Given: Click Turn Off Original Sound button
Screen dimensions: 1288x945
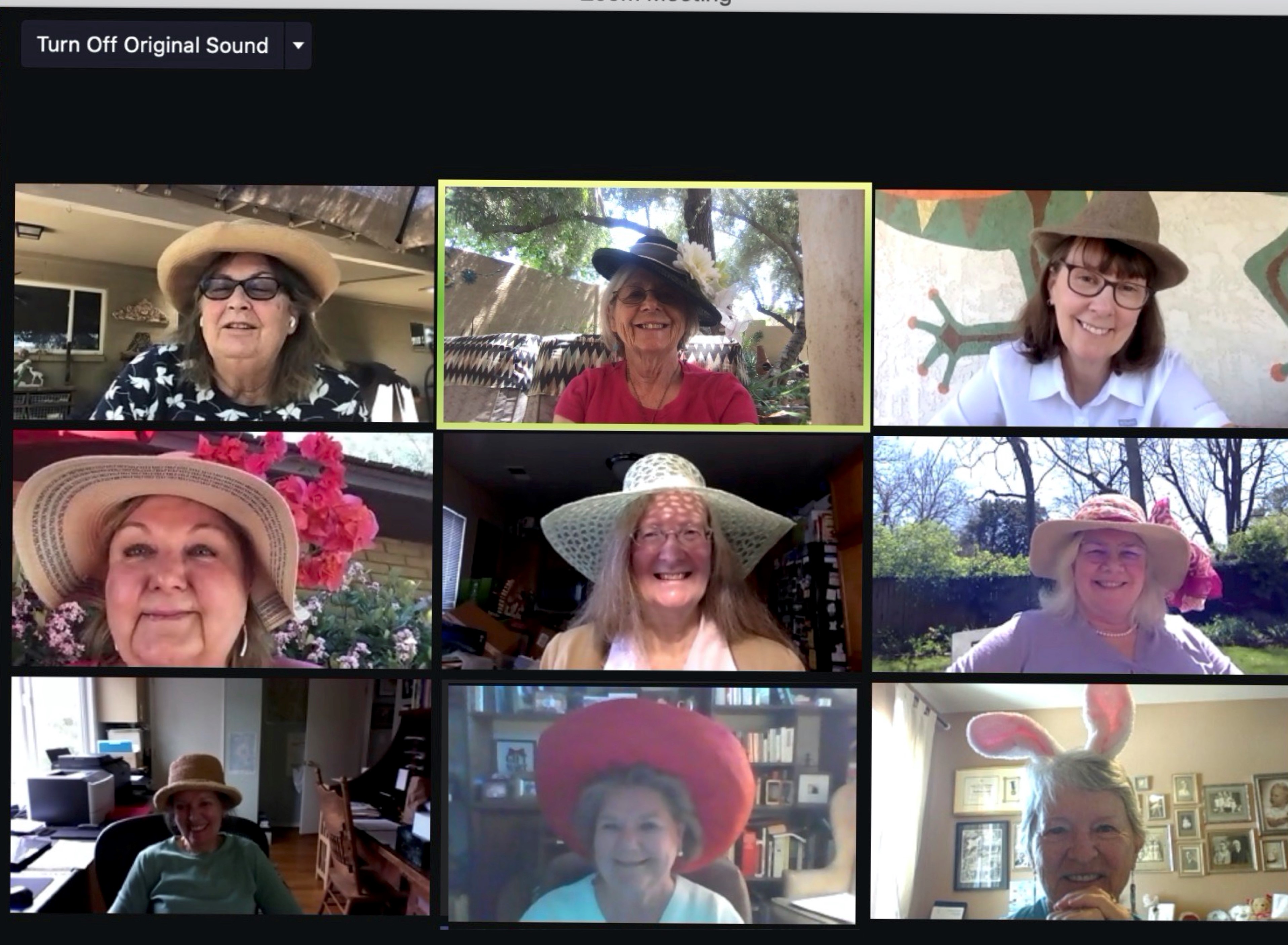Looking at the screenshot, I should pyautogui.click(x=152, y=45).
